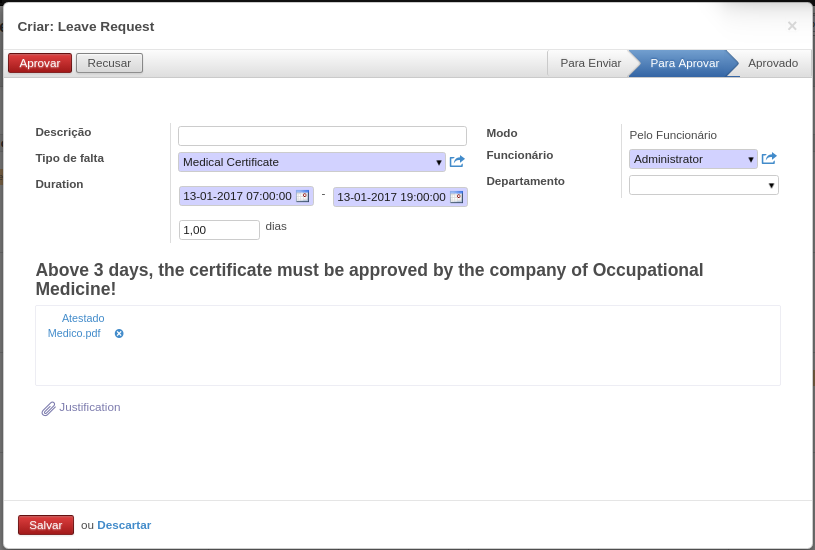Select the Aprovado status stage

772,63
